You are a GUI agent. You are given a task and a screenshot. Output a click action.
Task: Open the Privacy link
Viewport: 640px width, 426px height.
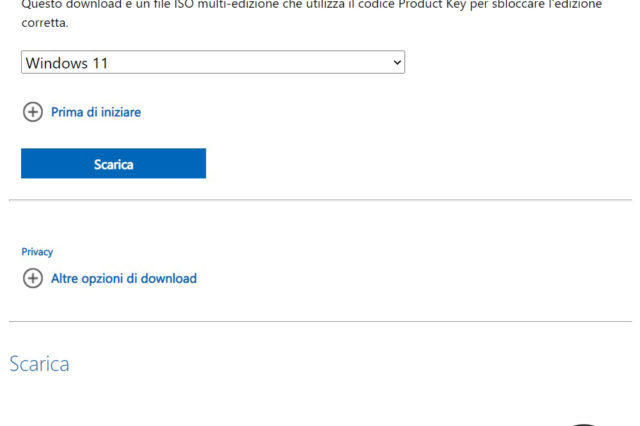(37, 252)
